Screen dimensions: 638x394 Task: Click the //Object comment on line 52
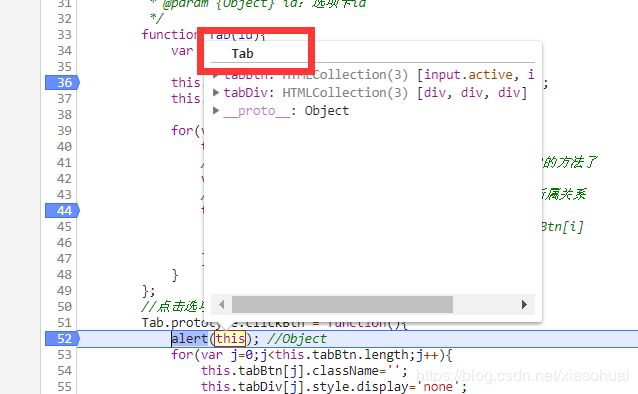coord(297,339)
